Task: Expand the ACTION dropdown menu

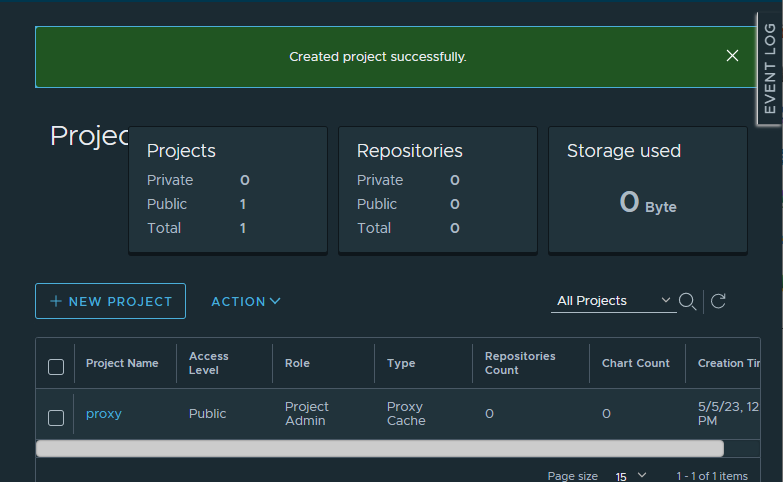Action: (245, 301)
